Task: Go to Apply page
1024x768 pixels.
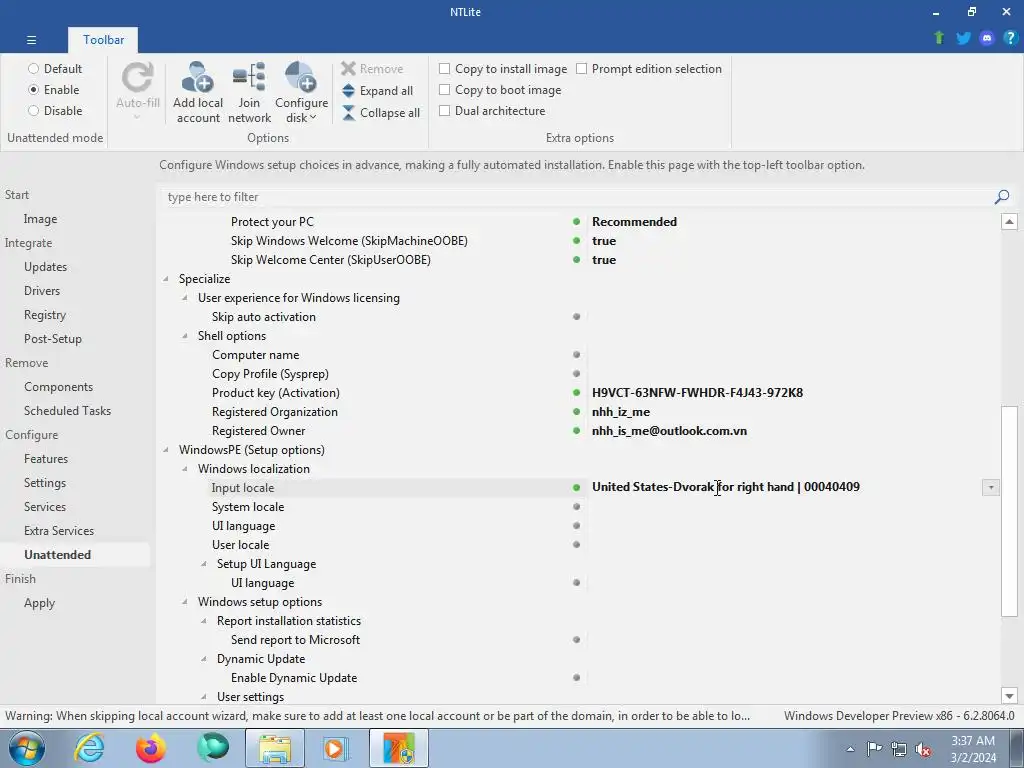Action: coord(39,603)
